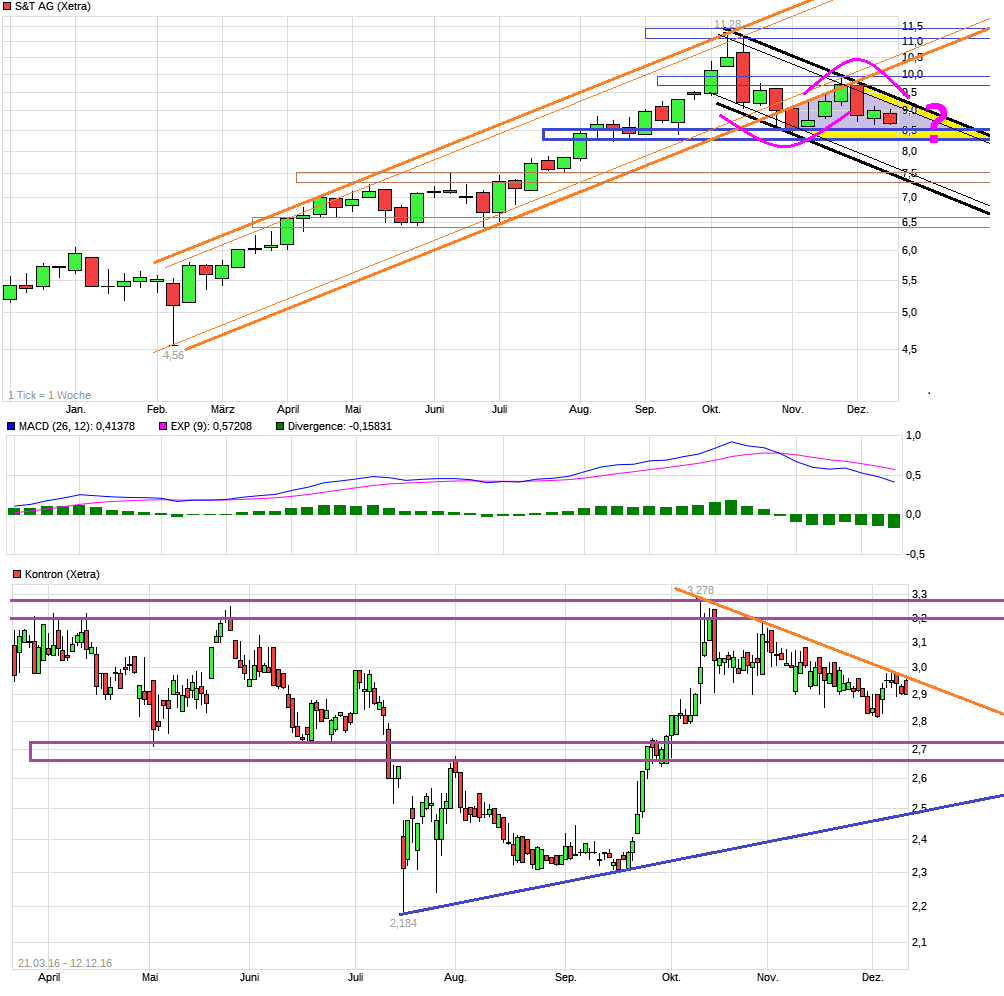Click 'März' on the S&T time axis
Screen dimensions: 1004x996
point(223,409)
